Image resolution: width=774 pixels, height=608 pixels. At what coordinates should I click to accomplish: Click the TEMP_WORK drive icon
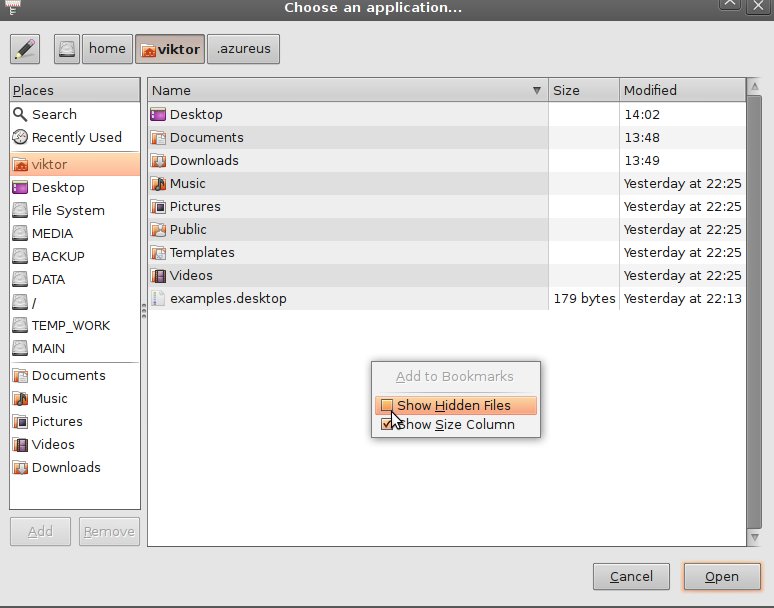(20, 325)
